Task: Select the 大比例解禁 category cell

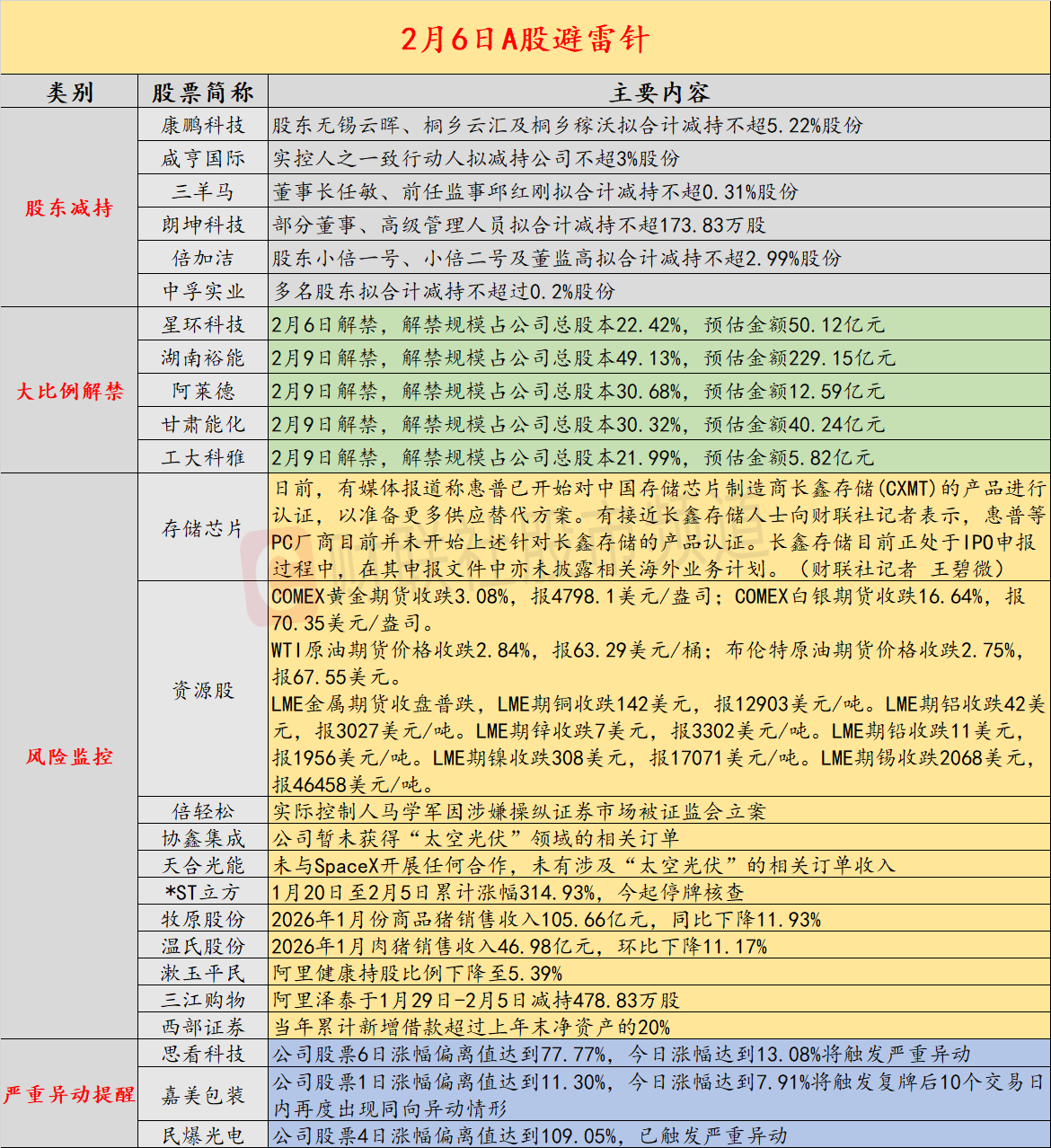Action: click(x=69, y=391)
